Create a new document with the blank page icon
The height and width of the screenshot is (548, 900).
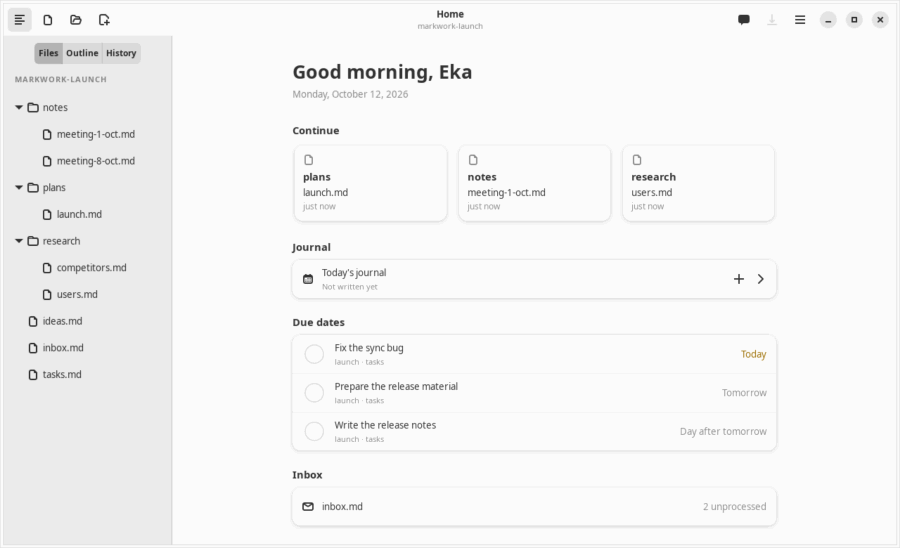(48, 20)
